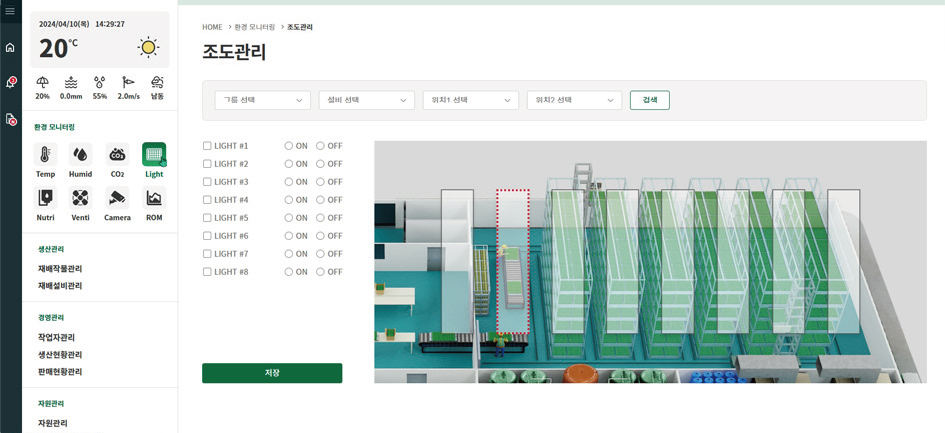Open the ROM chart icon

154,198
